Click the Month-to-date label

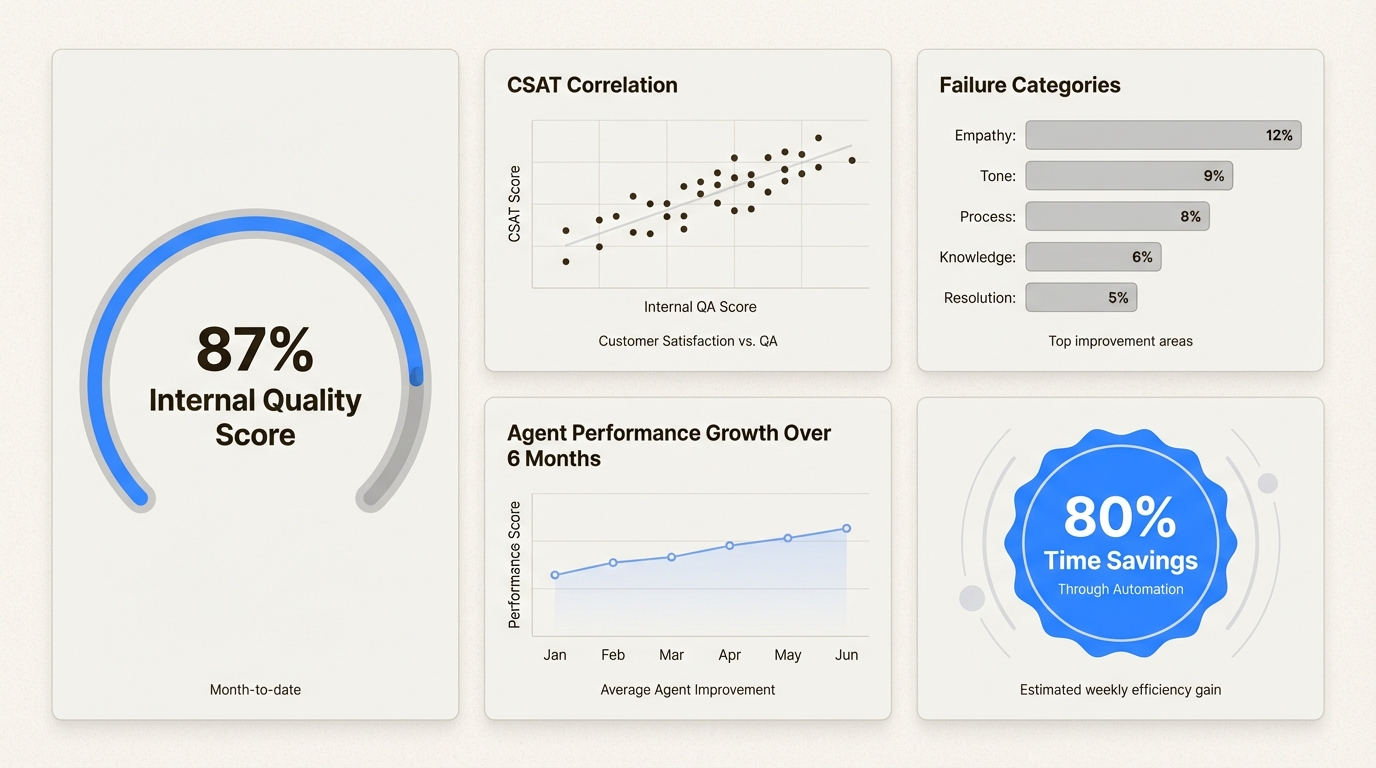255,689
